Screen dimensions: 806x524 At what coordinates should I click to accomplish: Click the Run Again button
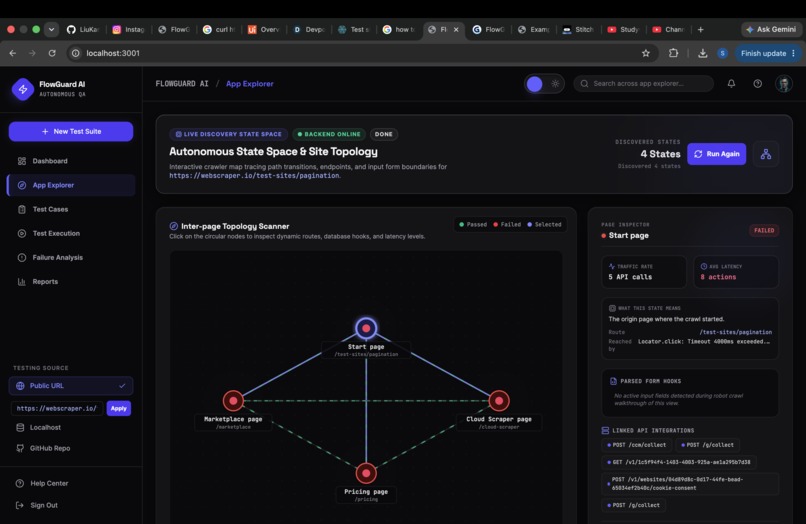point(717,154)
